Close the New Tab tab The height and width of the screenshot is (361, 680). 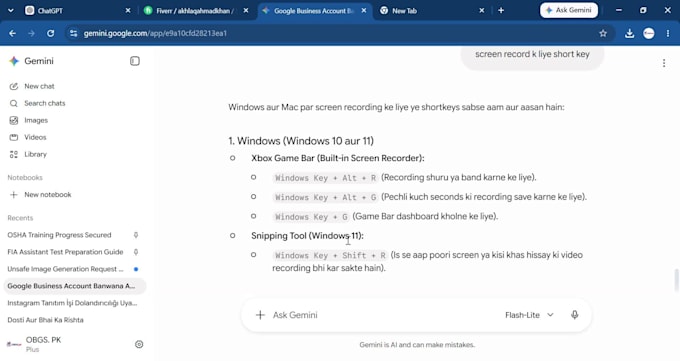pos(481,10)
